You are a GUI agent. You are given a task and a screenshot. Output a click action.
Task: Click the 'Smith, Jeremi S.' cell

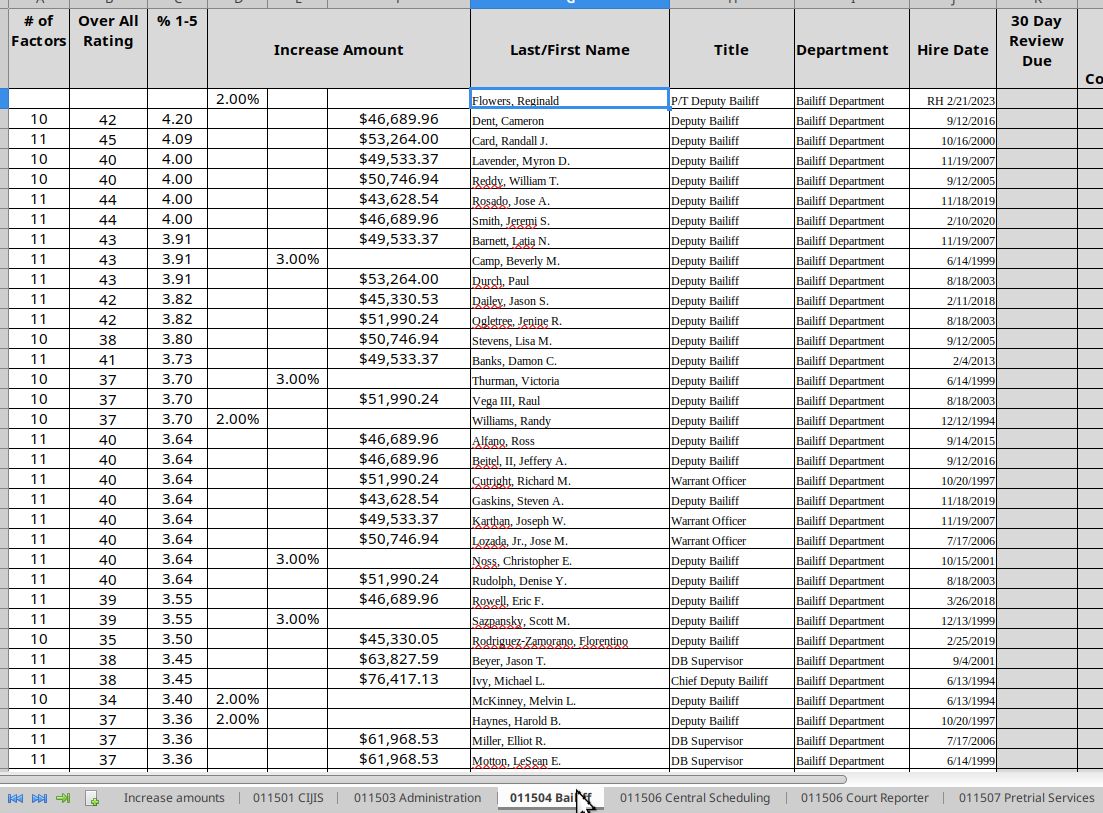[x=569, y=220]
